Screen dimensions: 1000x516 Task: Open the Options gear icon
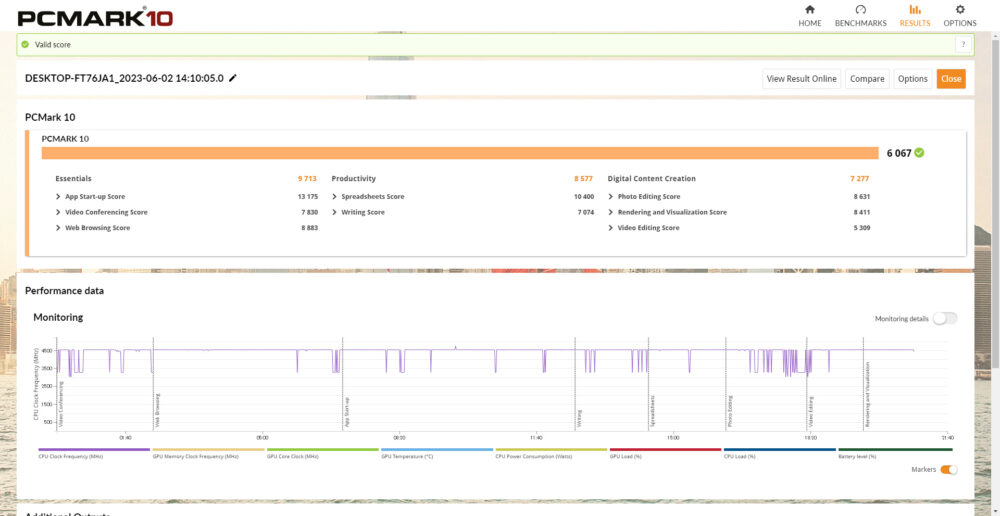coord(960,10)
